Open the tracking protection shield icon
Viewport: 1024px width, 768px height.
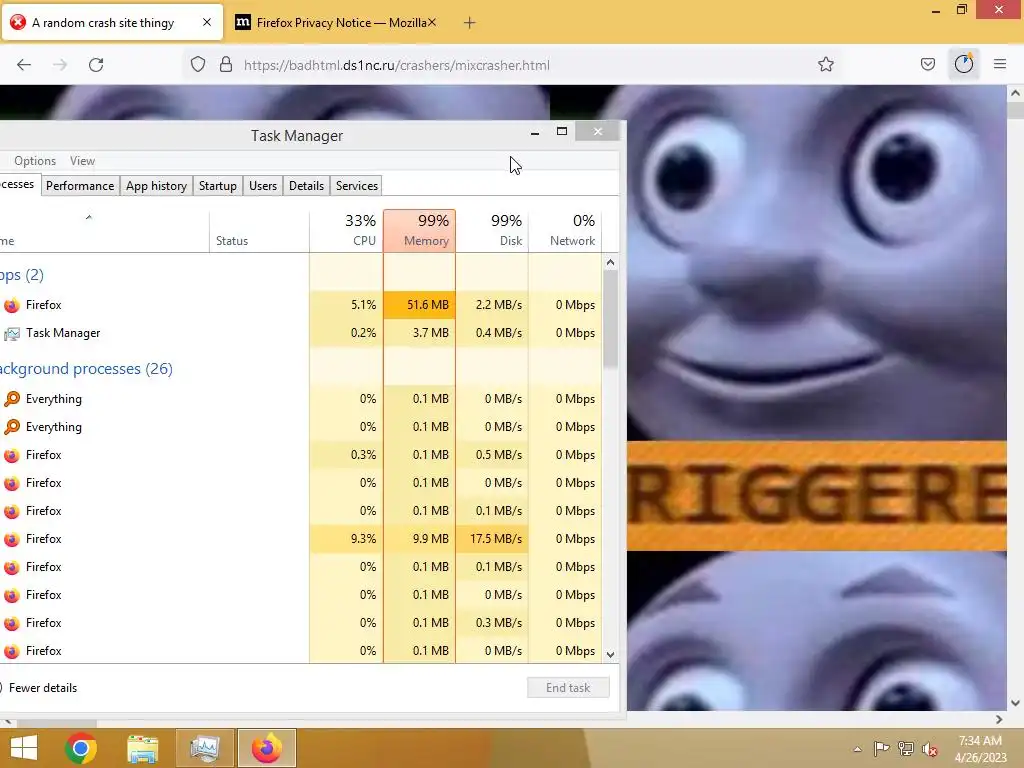[x=198, y=65]
